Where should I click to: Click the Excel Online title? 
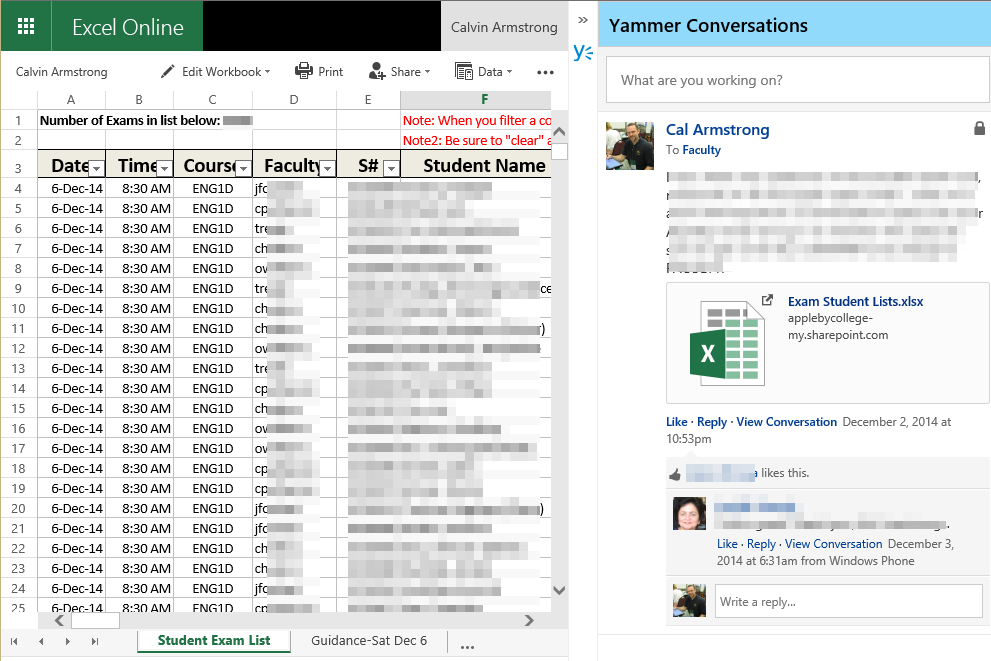(x=128, y=27)
